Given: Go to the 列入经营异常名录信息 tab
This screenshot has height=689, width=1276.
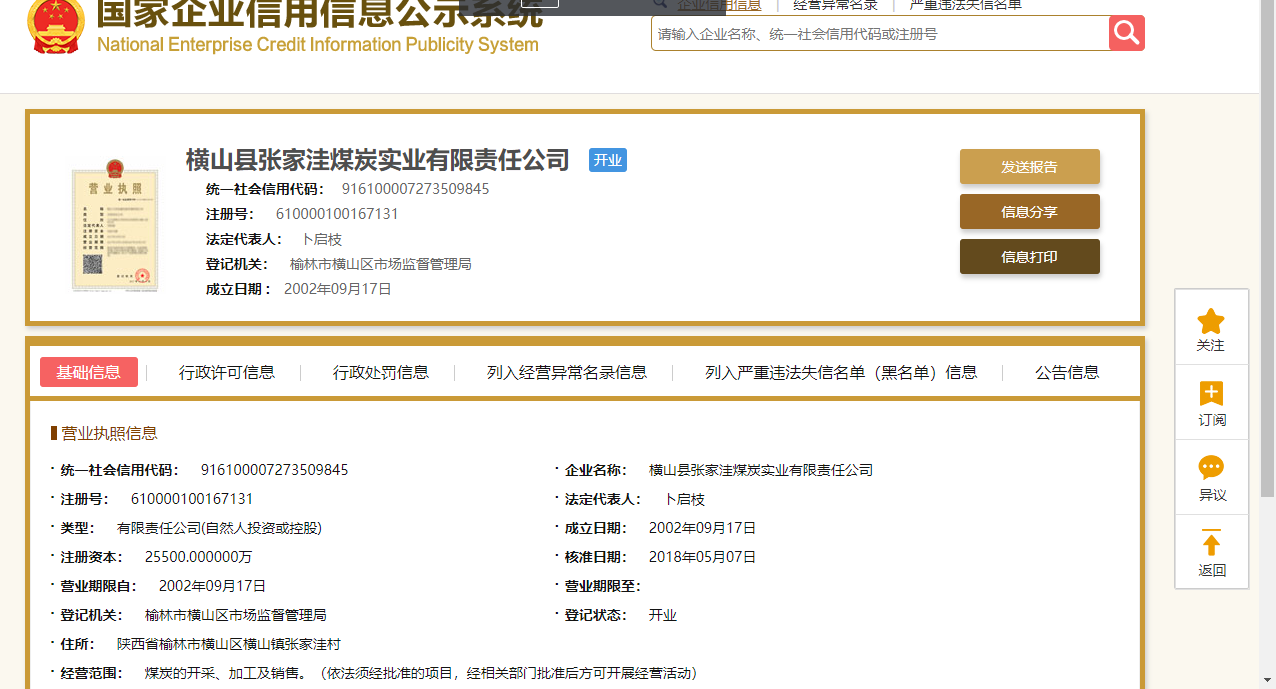Looking at the screenshot, I should point(567,372).
